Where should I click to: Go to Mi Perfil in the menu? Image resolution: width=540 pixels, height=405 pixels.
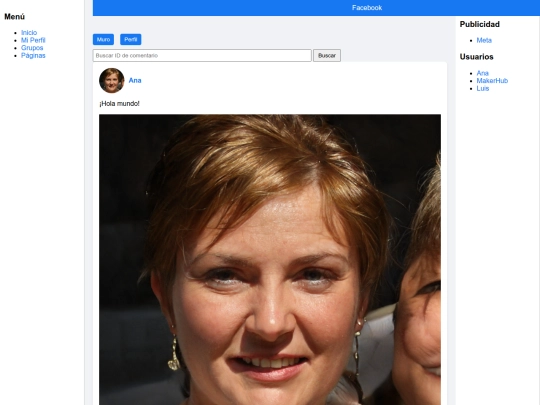[x=33, y=40]
